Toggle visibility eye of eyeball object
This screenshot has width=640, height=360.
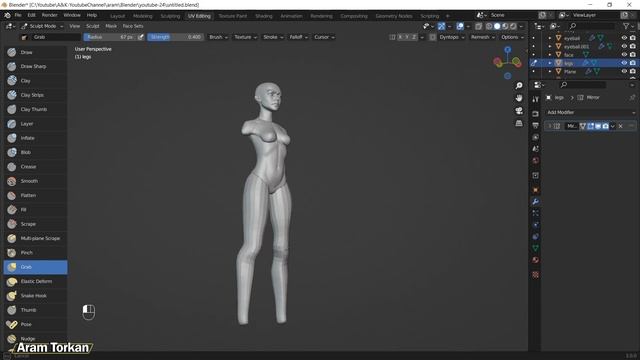point(624,38)
